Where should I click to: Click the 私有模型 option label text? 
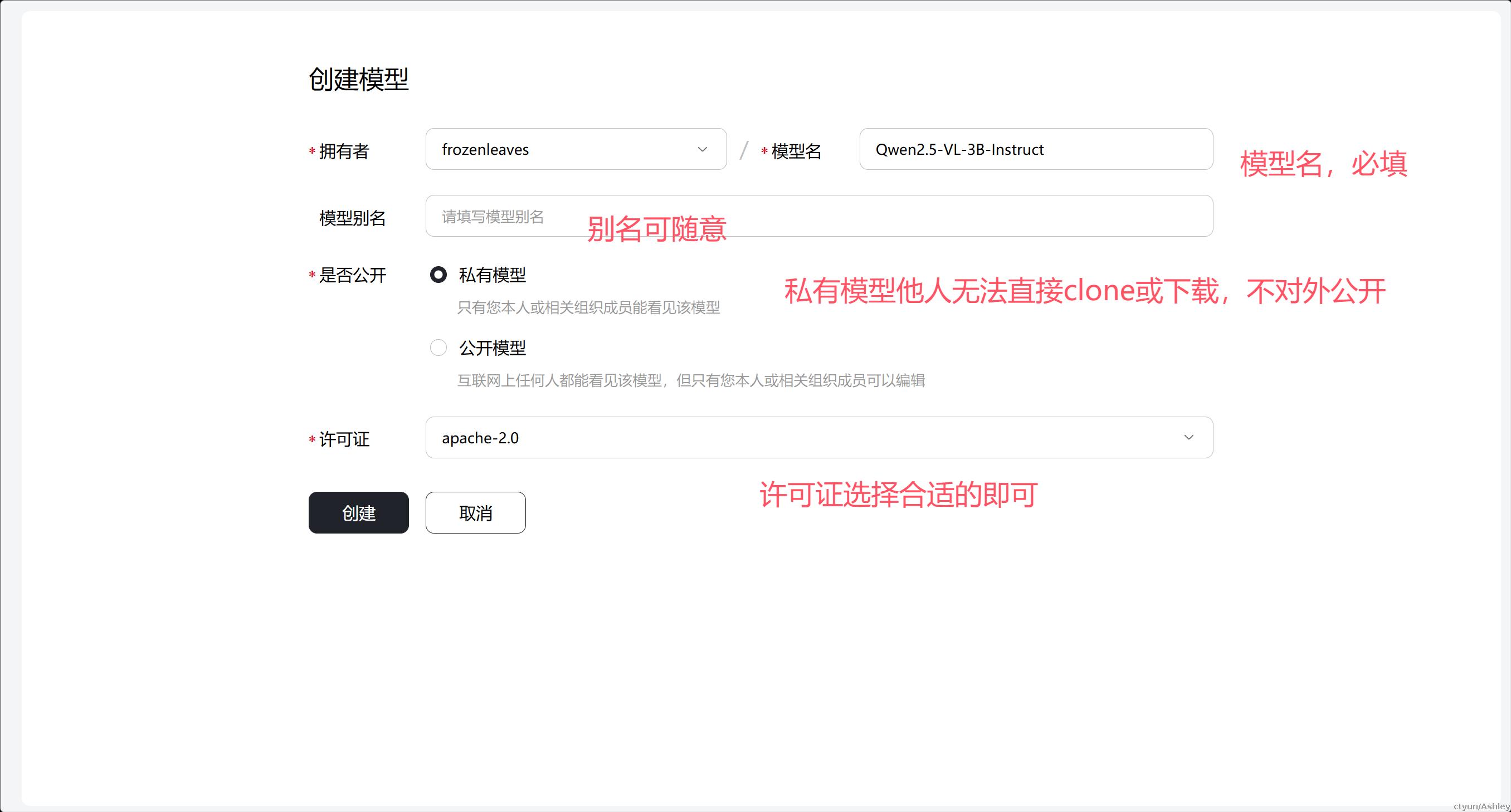pos(492,275)
